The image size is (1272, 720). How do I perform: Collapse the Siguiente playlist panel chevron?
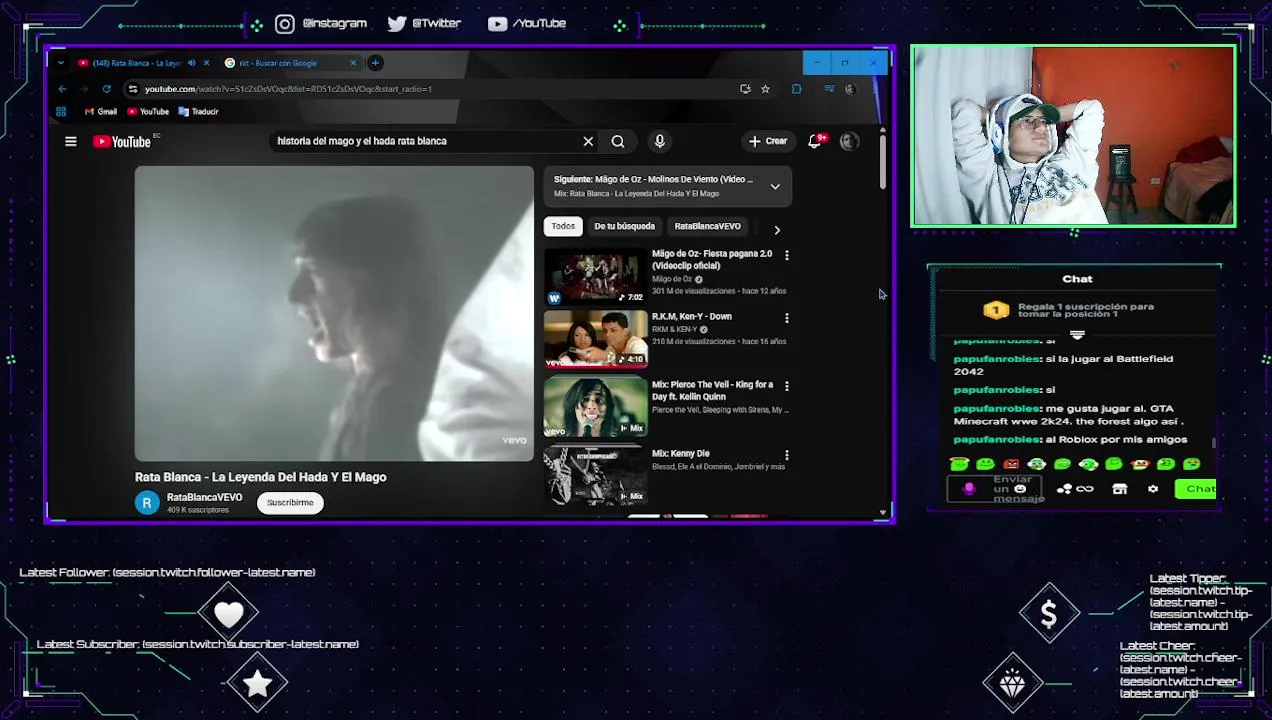(x=775, y=186)
